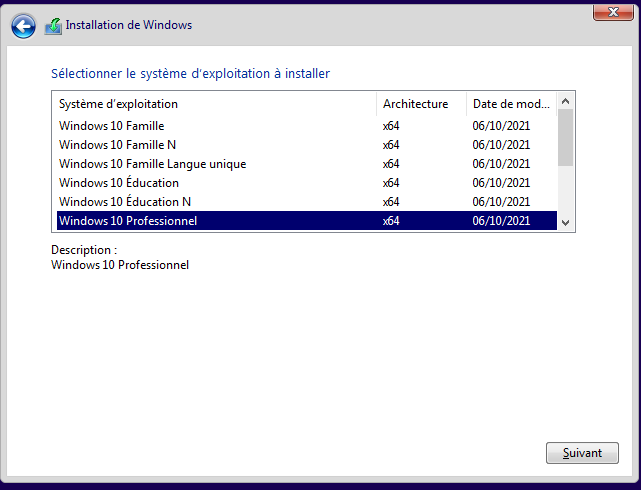This screenshot has width=641, height=490.
Task: Click the scroll down arrow of the list
Action: tap(566, 223)
